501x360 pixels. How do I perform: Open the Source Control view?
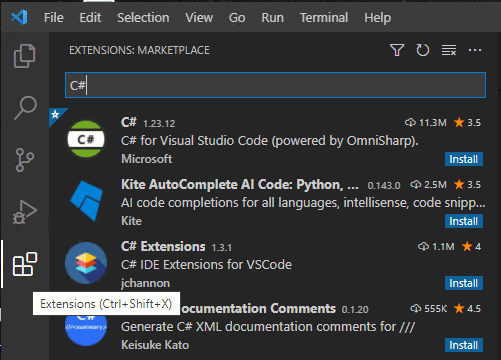25,160
